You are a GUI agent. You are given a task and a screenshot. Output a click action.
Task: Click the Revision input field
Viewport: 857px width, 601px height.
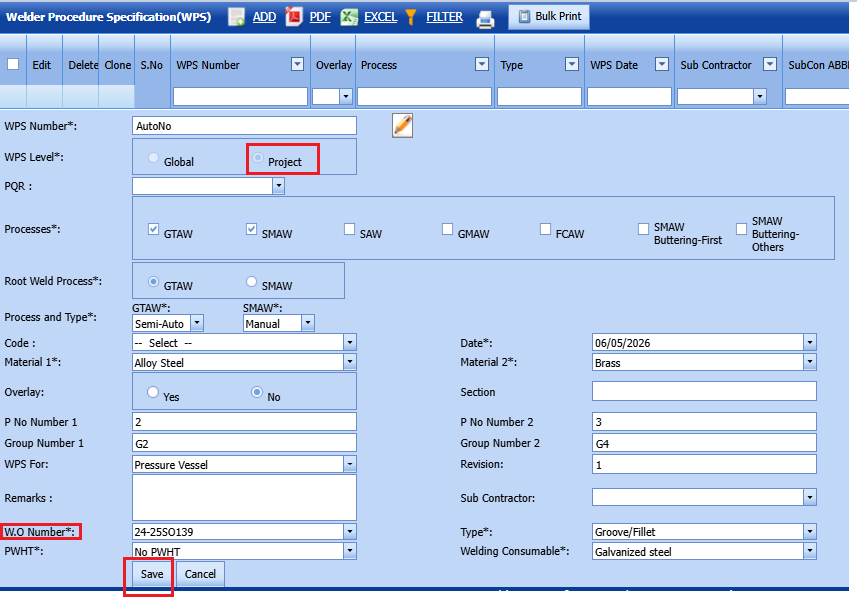[x=704, y=464]
